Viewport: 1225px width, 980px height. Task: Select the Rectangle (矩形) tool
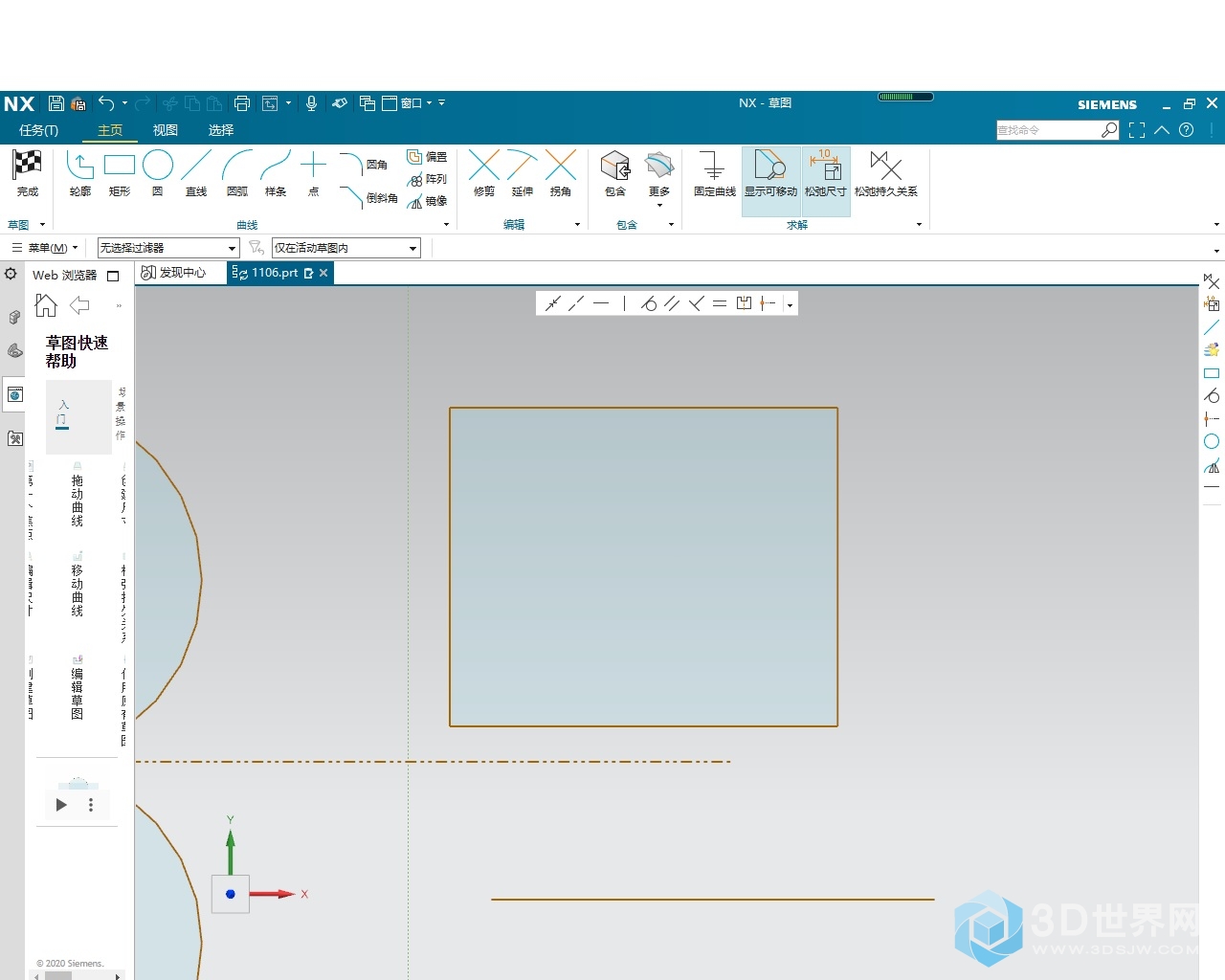pos(120,174)
